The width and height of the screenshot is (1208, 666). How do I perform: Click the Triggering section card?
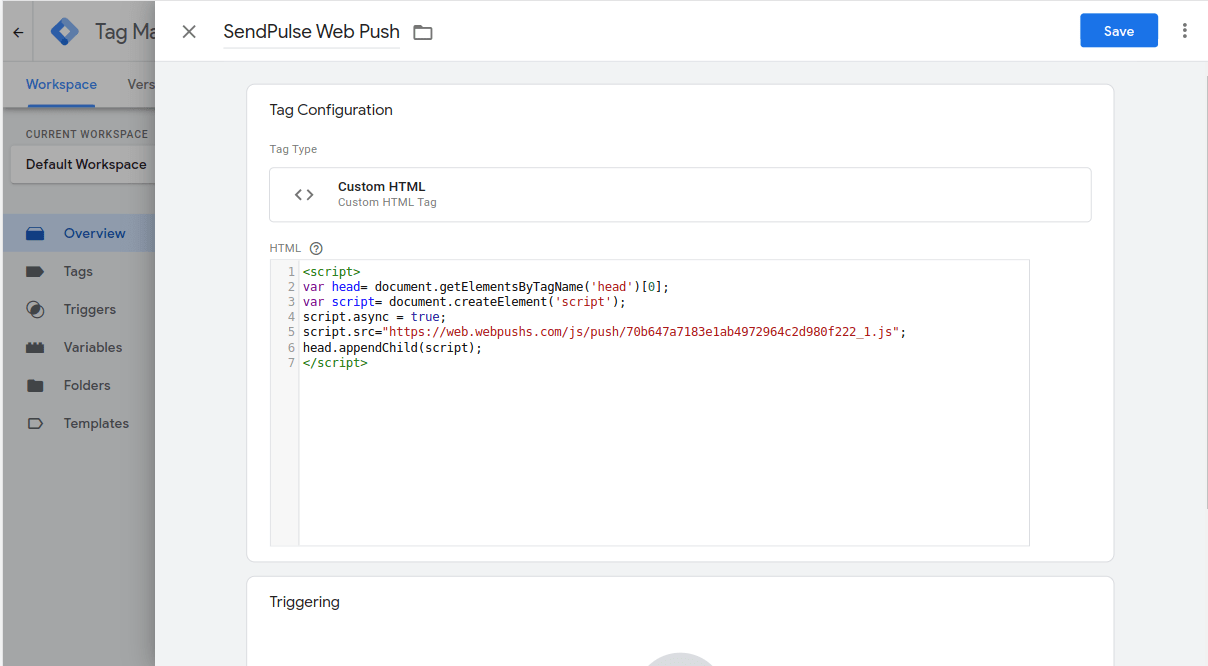click(x=679, y=620)
